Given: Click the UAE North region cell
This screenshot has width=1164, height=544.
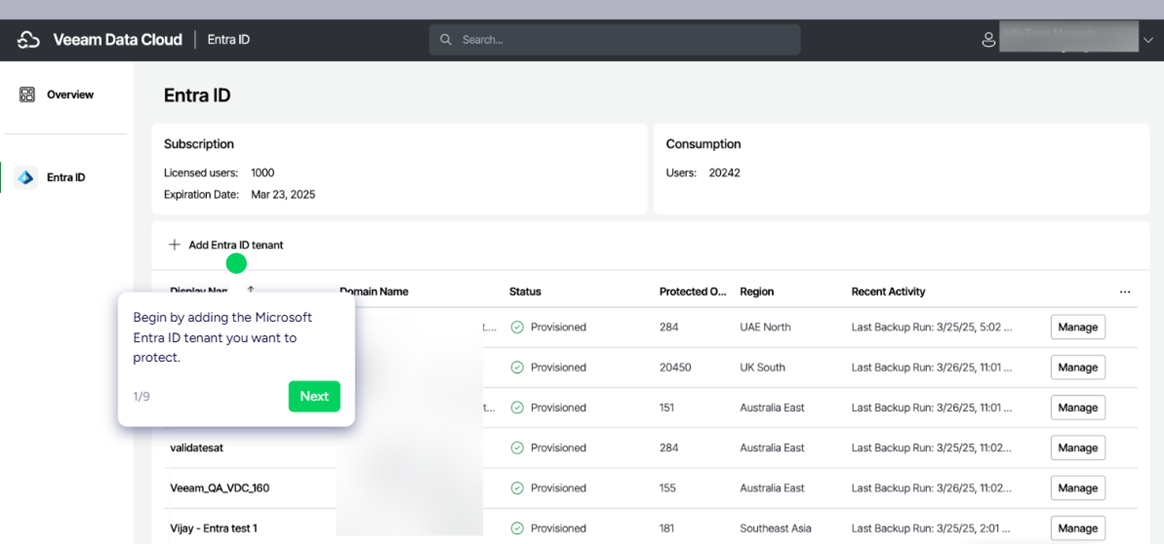Looking at the screenshot, I should [765, 327].
